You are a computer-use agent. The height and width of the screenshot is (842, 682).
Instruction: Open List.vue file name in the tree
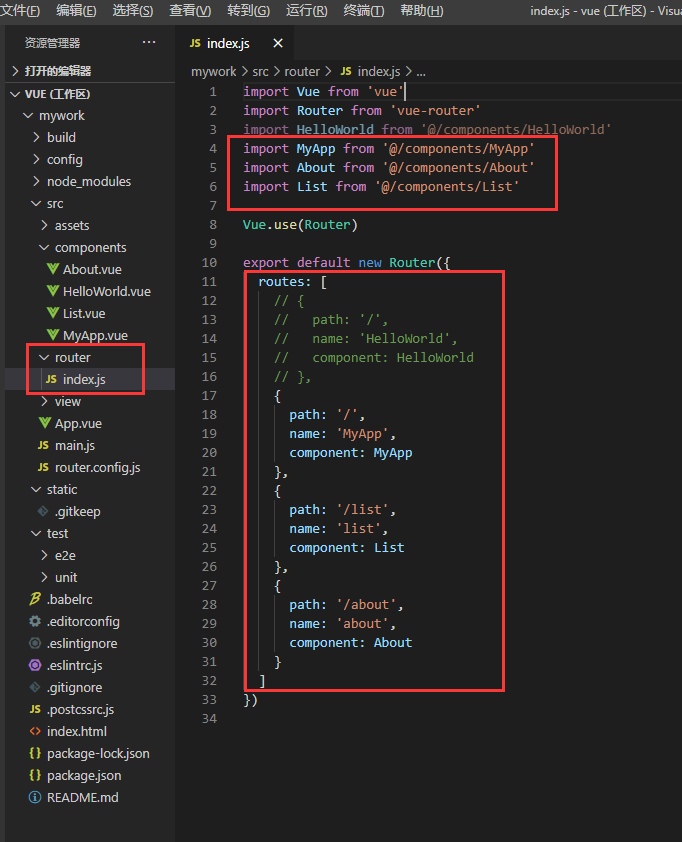tap(84, 314)
